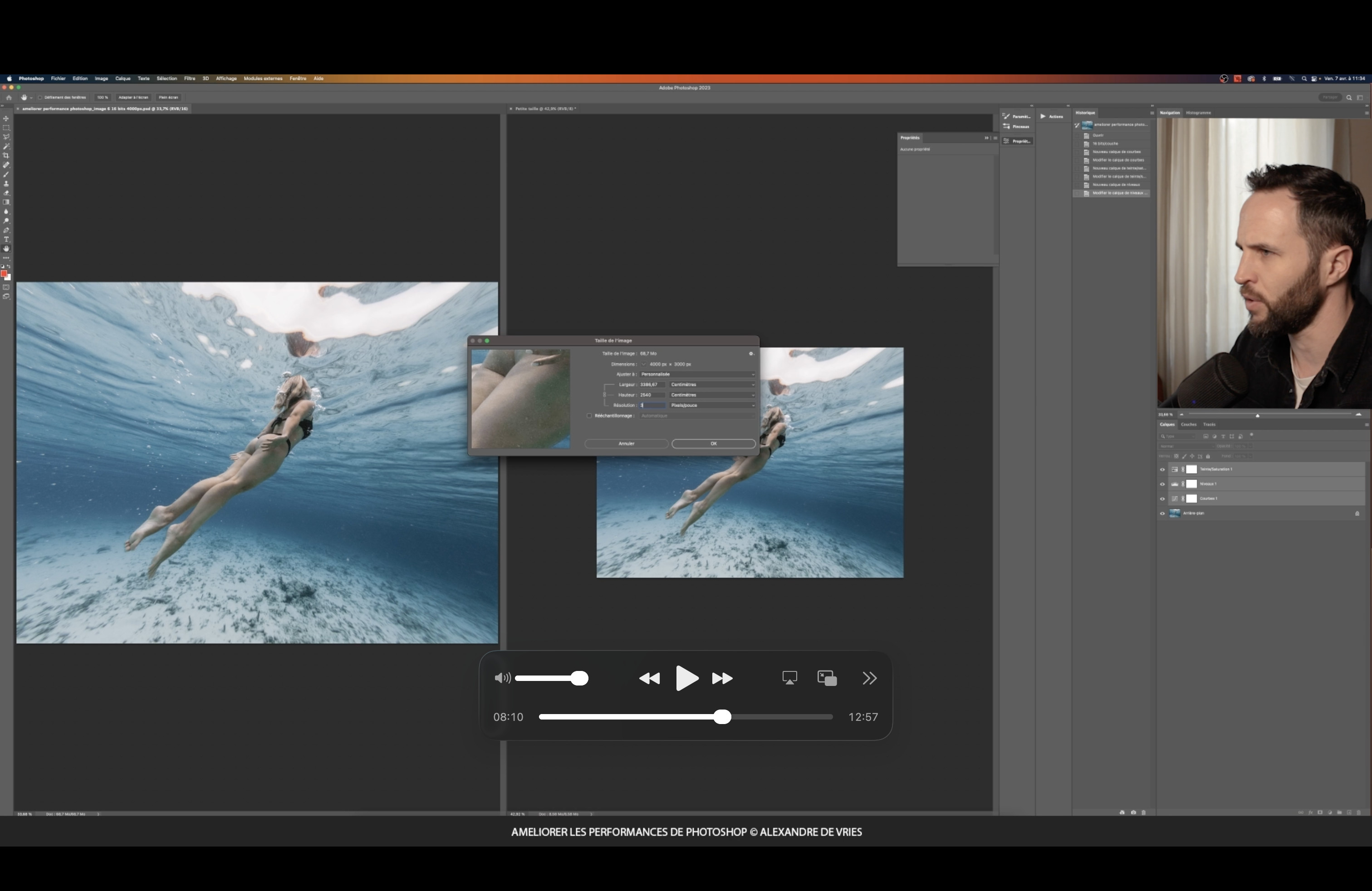This screenshot has height=891, width=1372.
Task: Hide the Teinte/Saturation 1 layer
Action: 1162,469
